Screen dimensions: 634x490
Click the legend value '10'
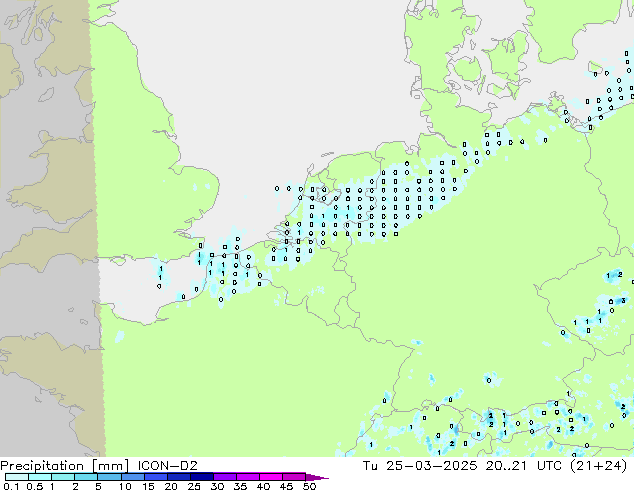(125, 486)
